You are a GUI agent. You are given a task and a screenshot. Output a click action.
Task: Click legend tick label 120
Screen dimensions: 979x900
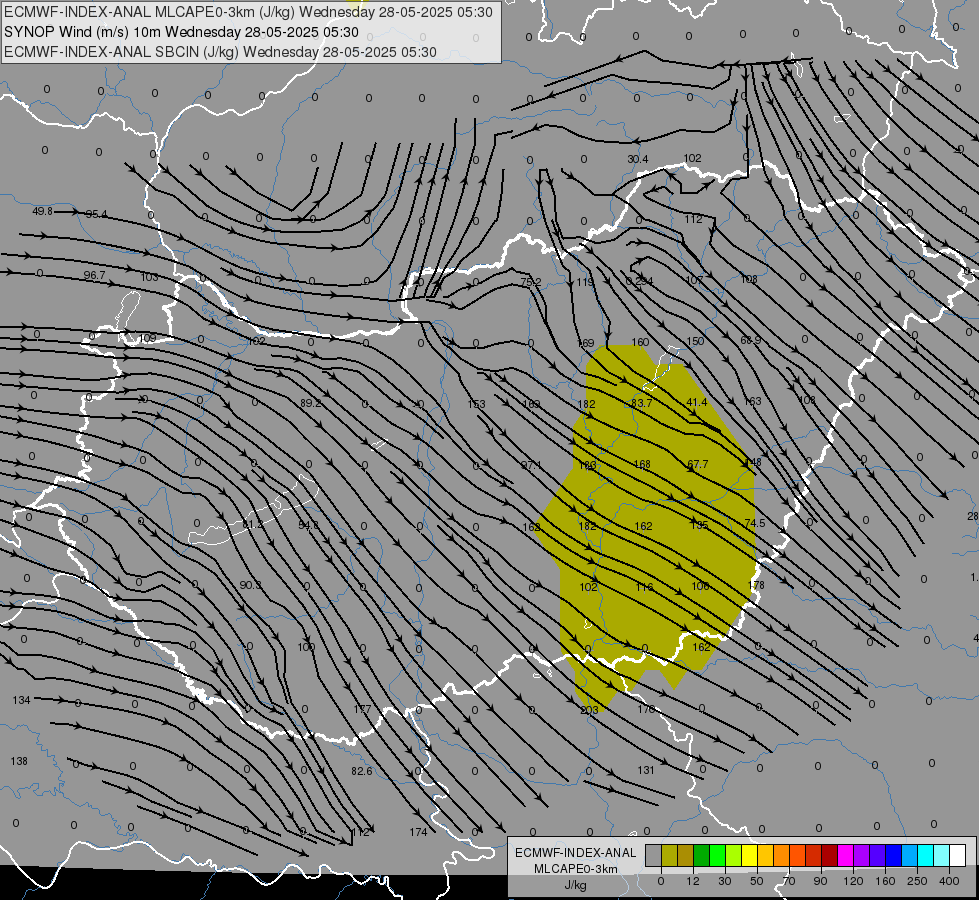point(853,881)
